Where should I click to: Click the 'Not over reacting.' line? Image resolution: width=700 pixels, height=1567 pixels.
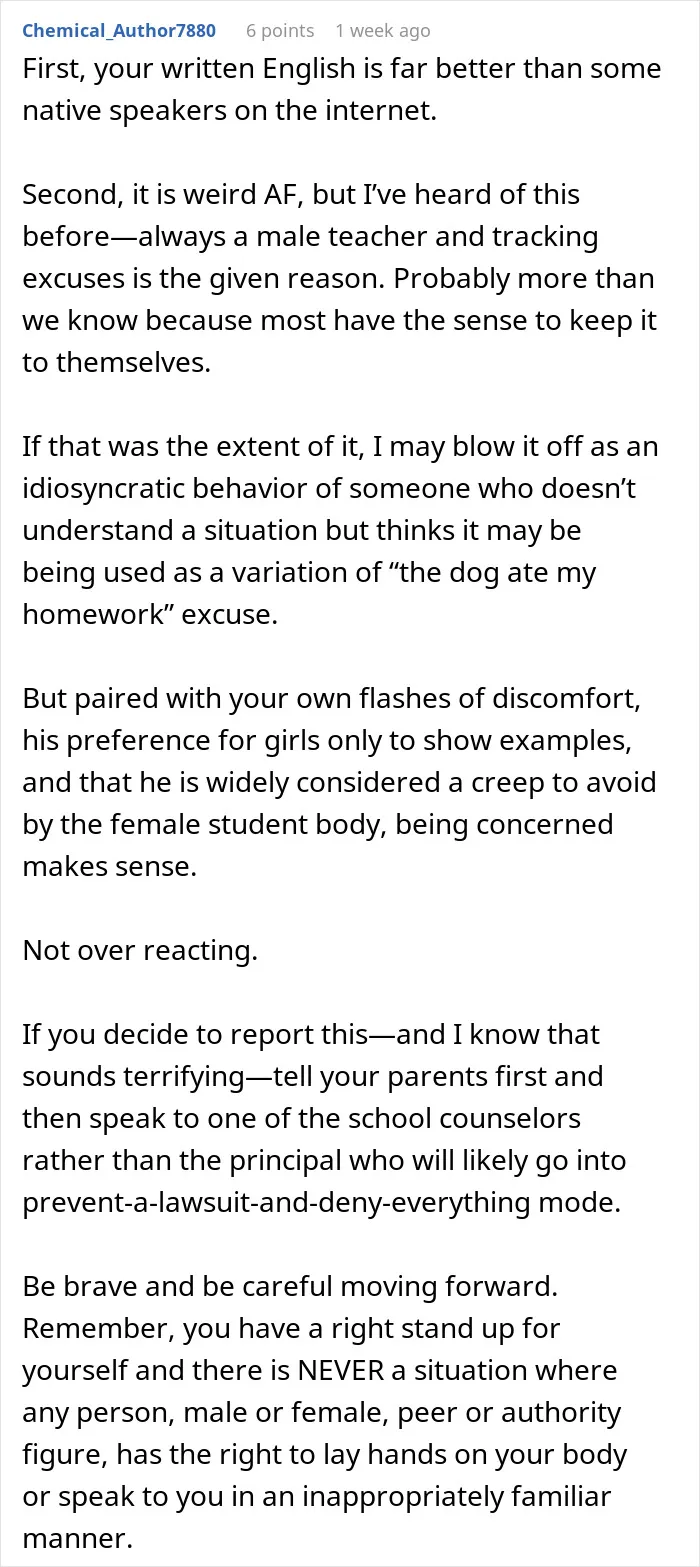click(140, 949)
